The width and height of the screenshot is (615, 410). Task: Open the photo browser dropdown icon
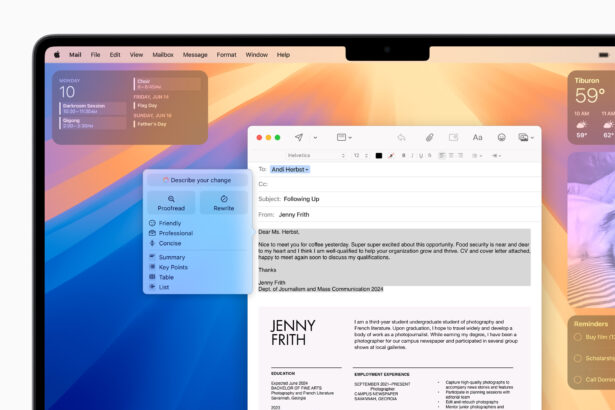526,137
